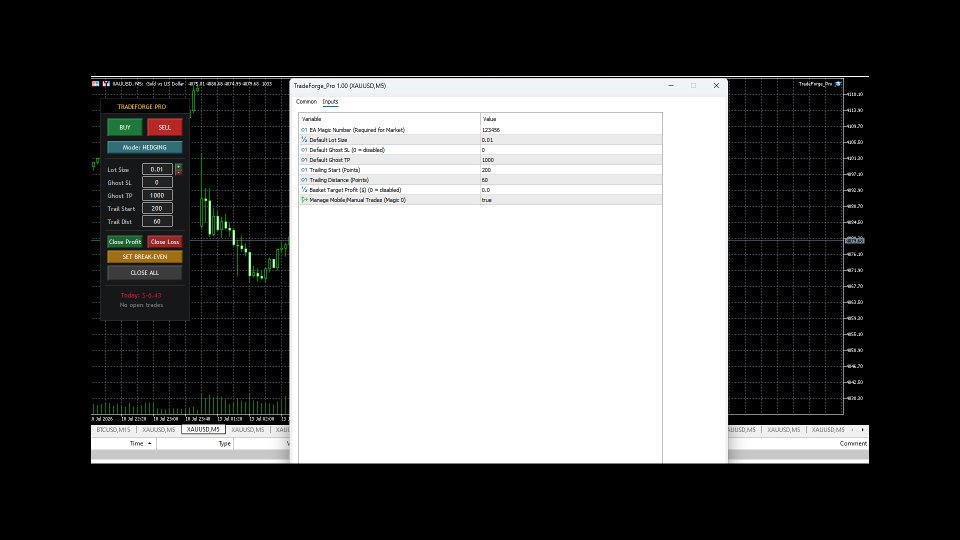Click the red SELL button
The image size is (960, 540).
164,127
